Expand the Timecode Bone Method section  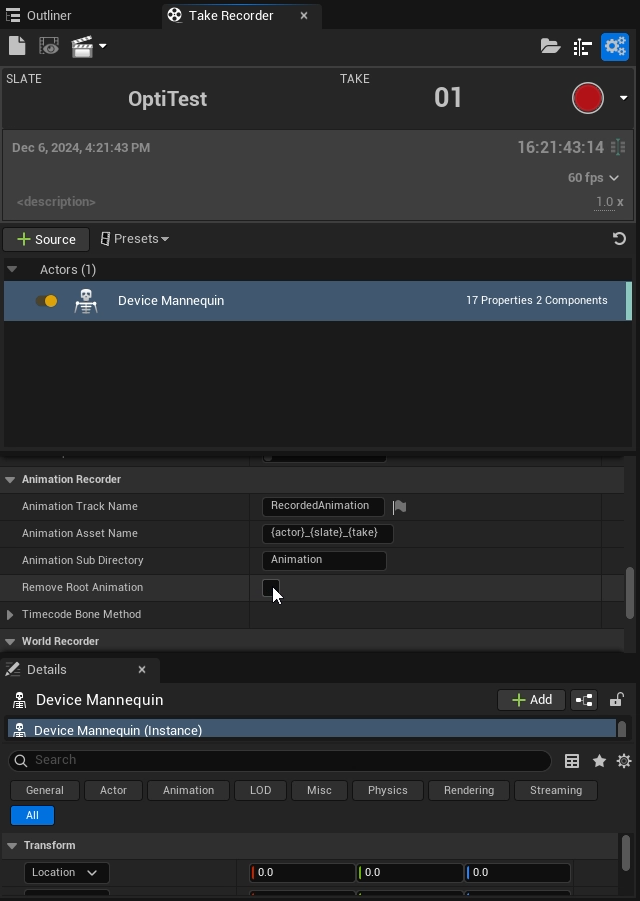[10, 614]
